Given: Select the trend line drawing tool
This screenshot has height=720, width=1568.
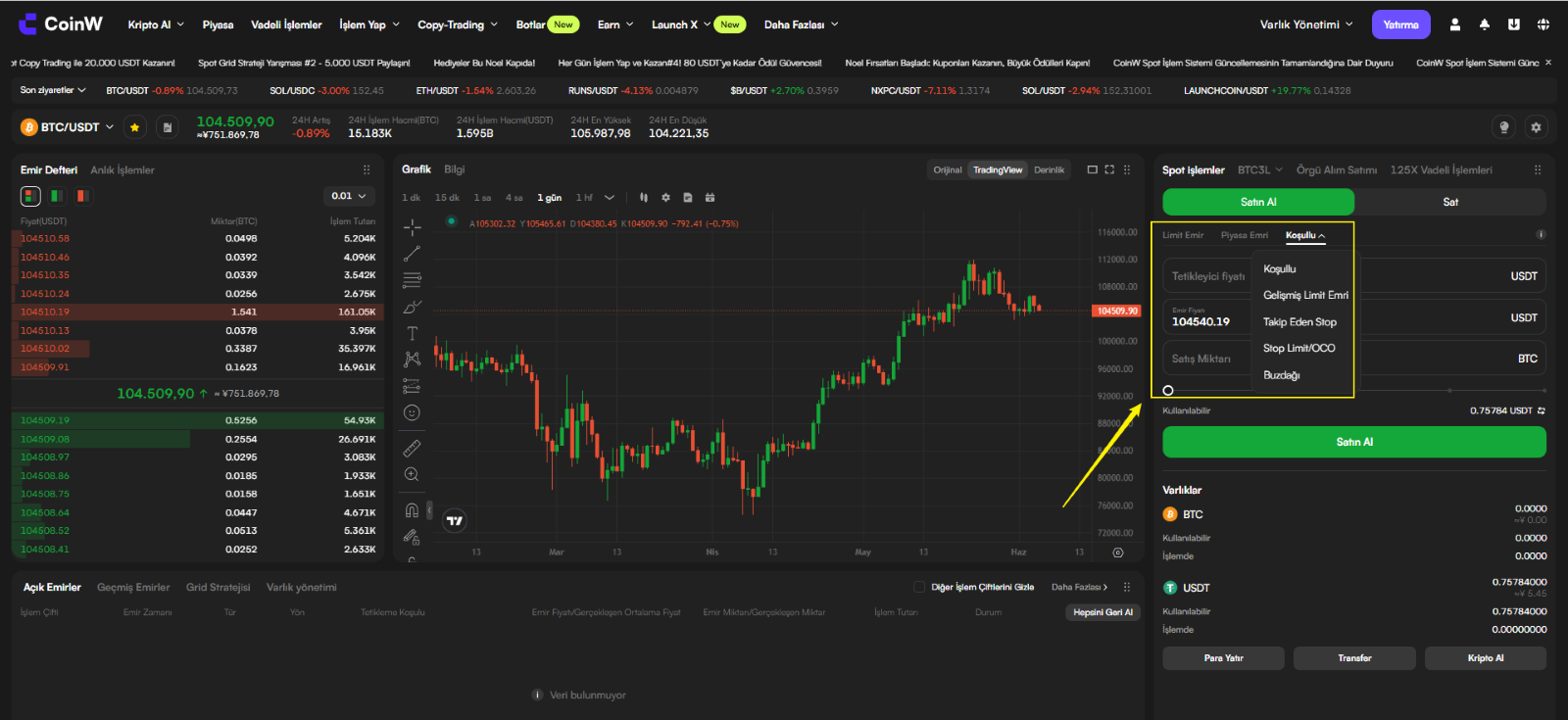Looking at the screenshot, I should click(412, 255).
